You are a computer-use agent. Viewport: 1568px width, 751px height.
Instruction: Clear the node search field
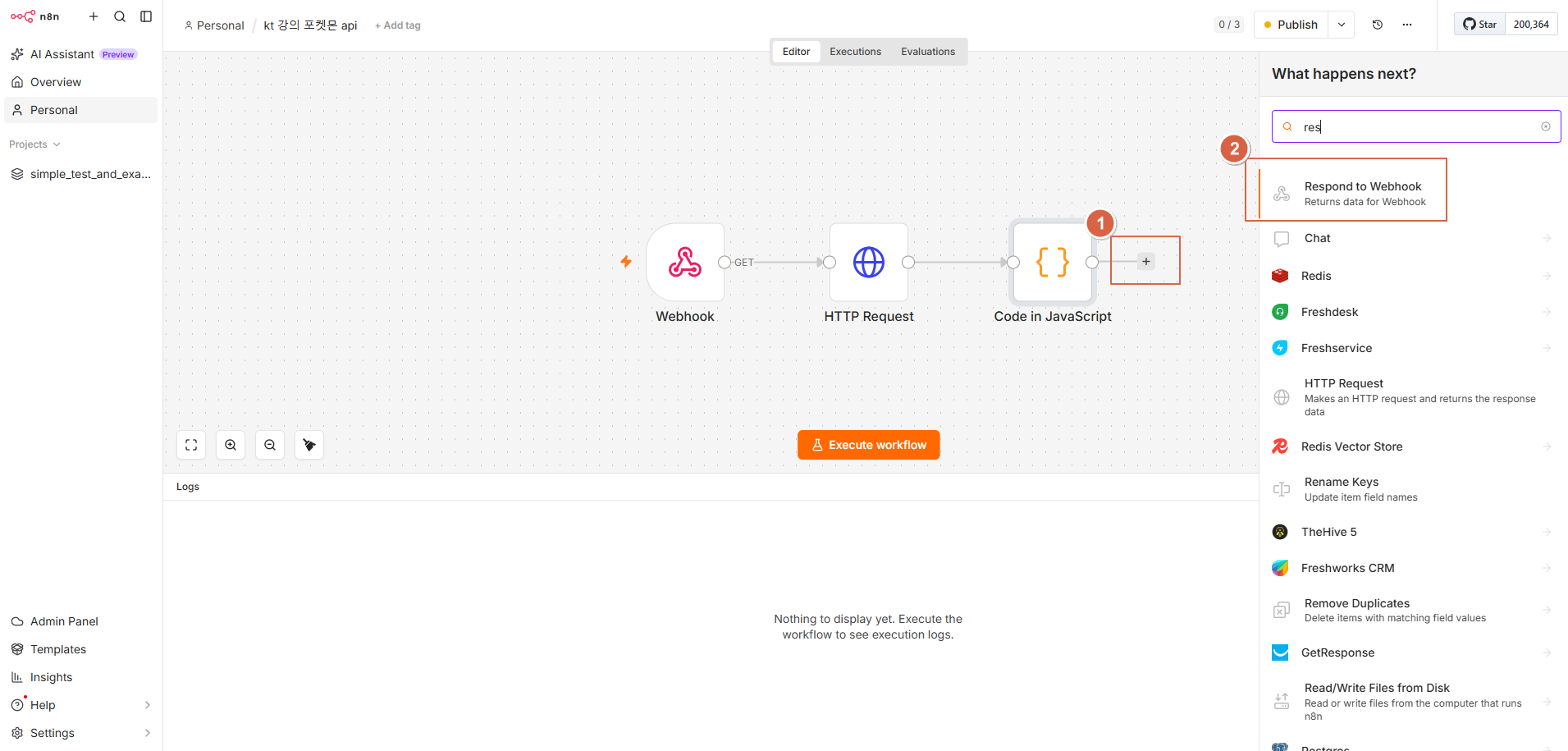(x=1546, y=126)
